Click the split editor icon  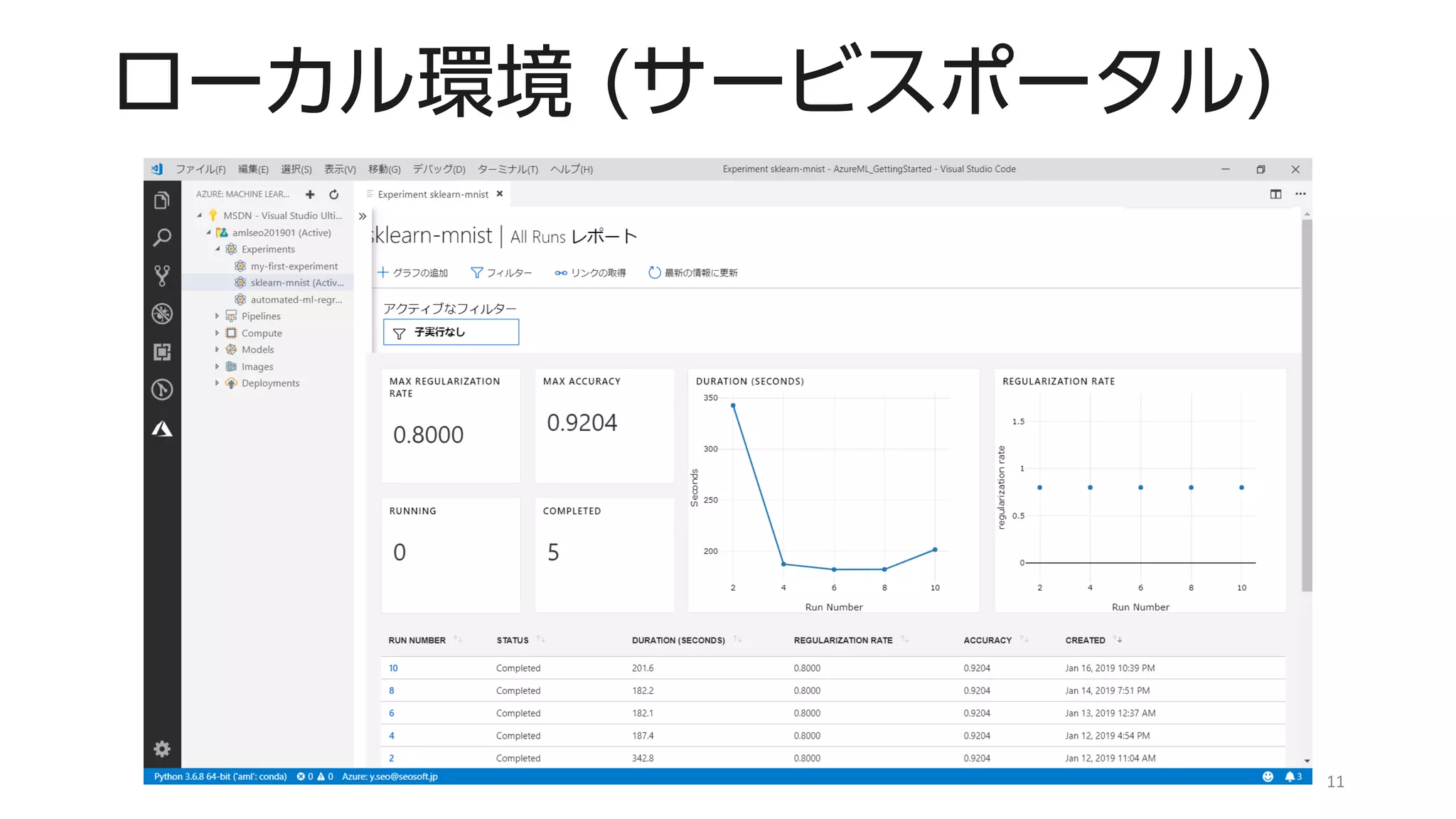(1275, 194)
